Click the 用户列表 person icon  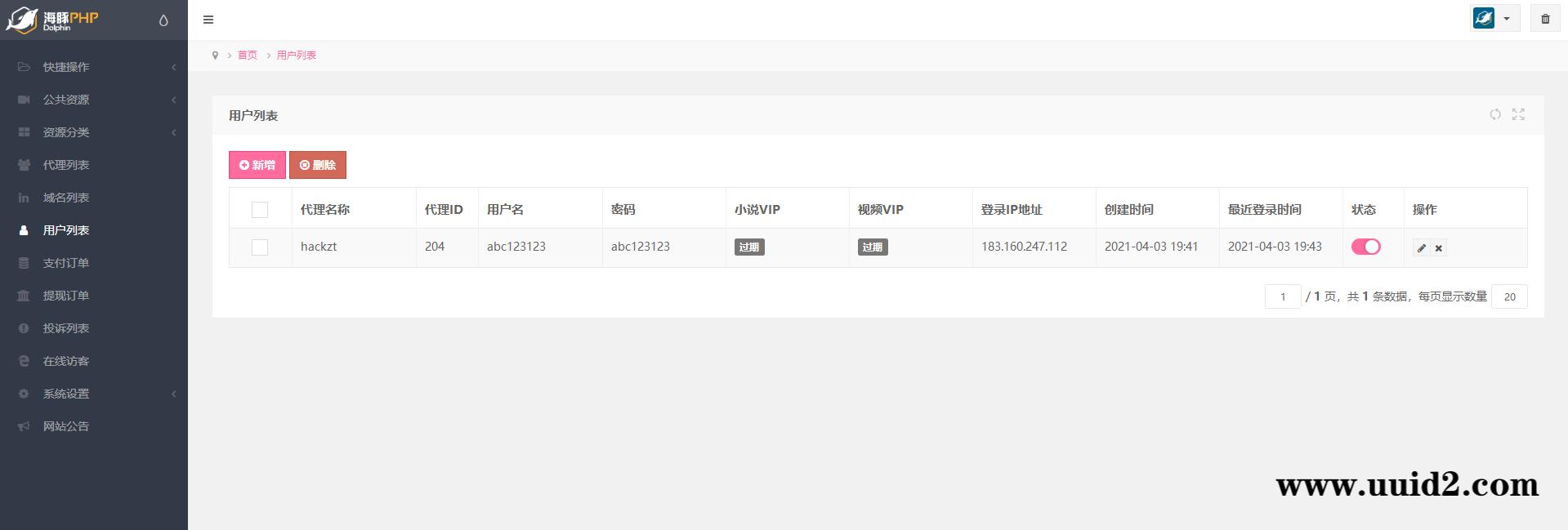[24, 230]
